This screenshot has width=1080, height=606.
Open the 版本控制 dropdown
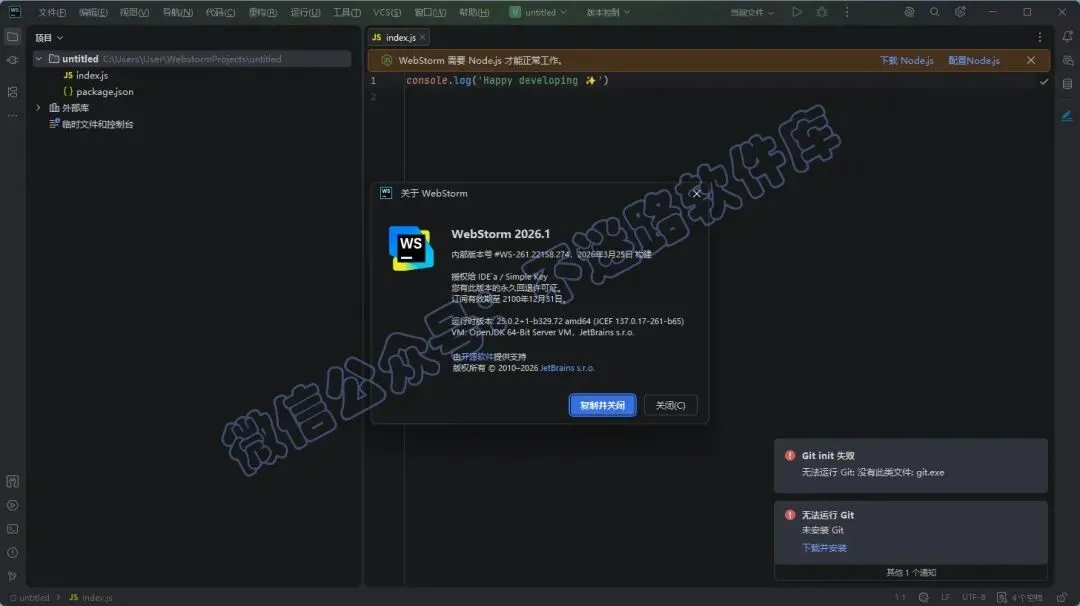pos(608,12)
